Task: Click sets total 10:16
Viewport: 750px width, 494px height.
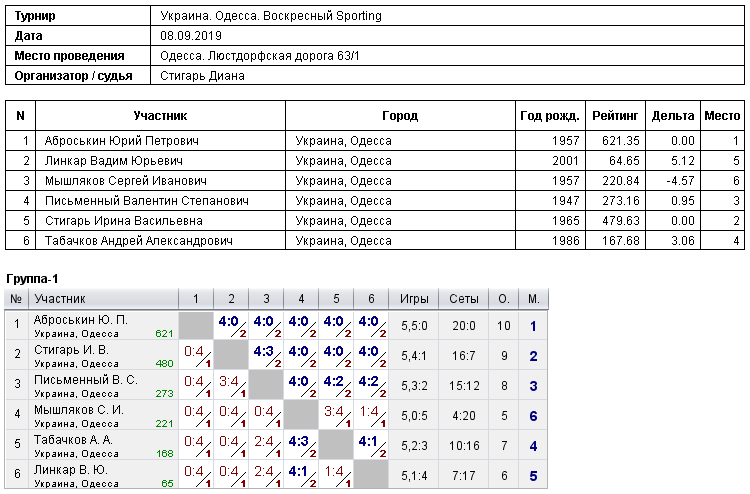Action: point(464,446)
